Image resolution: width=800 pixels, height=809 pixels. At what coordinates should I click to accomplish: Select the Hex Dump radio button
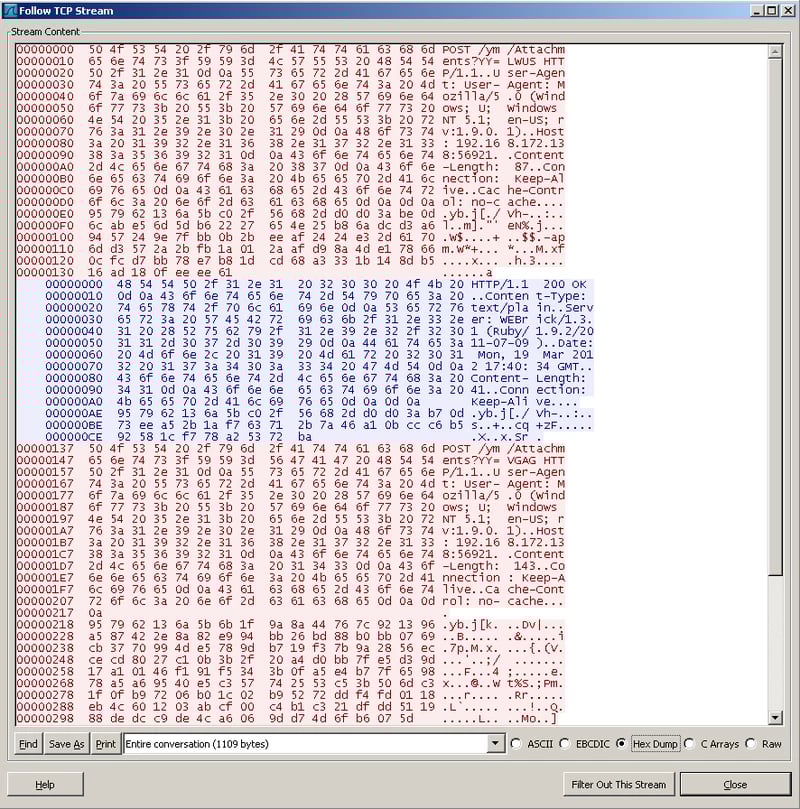pyautogui.click(x=622, y=744)
